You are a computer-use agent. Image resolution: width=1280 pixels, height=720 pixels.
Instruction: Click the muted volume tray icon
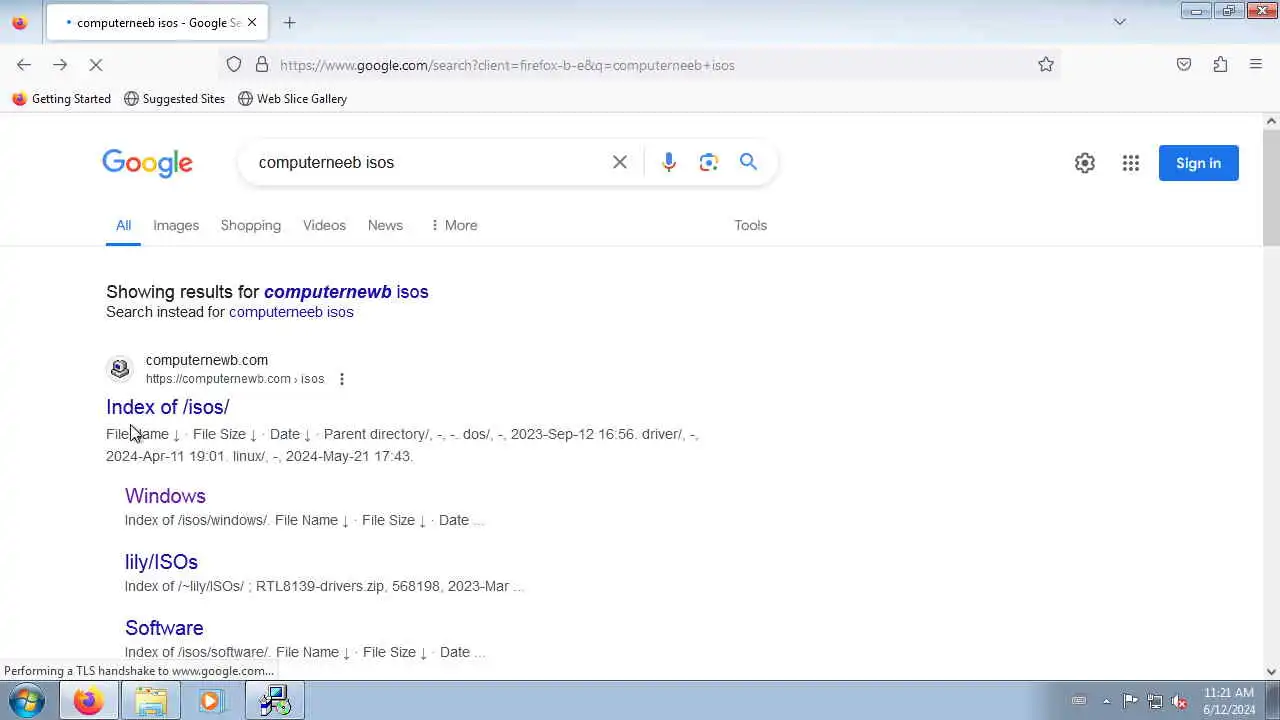[1180, 701]
